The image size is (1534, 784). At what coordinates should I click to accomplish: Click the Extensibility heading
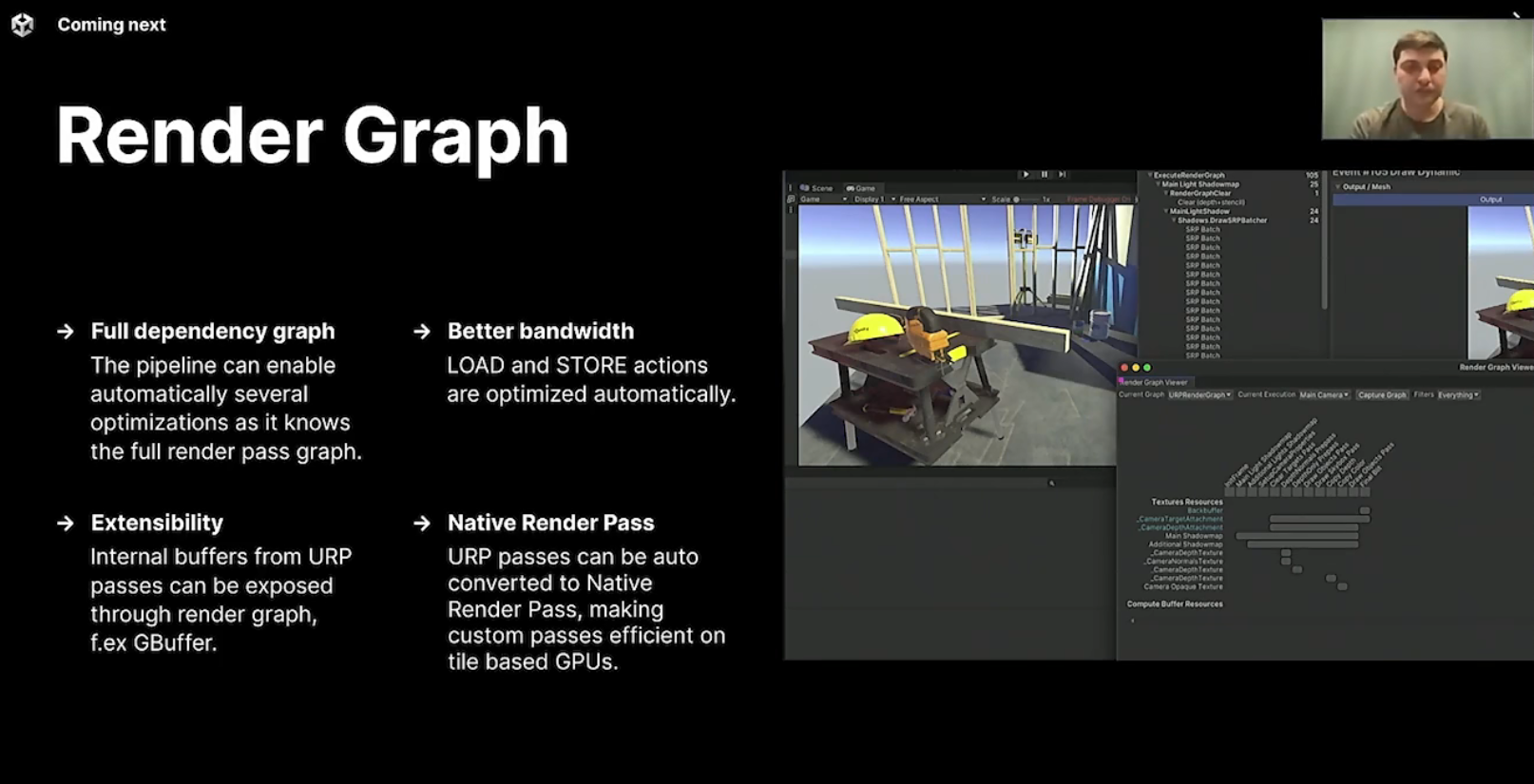pos(157,524)
